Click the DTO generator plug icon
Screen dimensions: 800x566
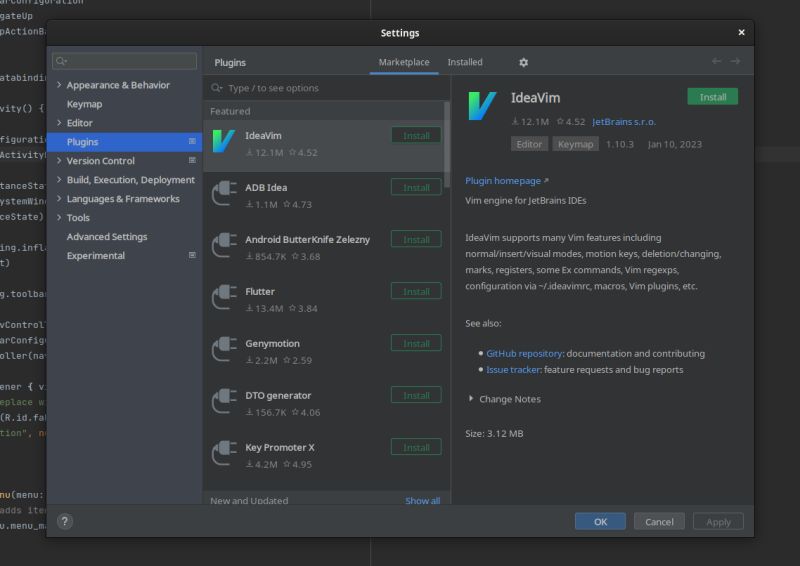[x=224, y=402]
